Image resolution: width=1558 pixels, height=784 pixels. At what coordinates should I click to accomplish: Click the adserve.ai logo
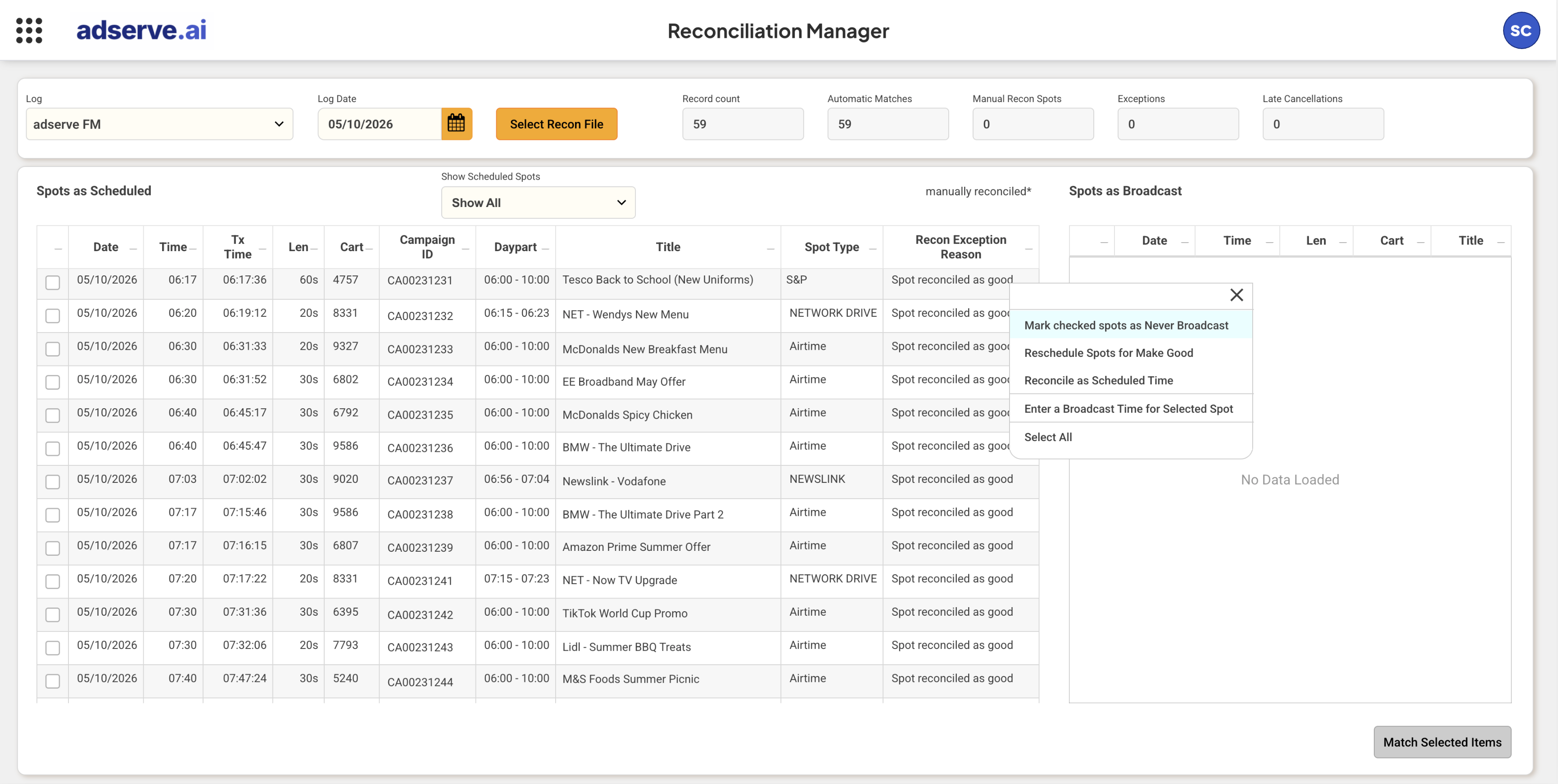(141, 30)
